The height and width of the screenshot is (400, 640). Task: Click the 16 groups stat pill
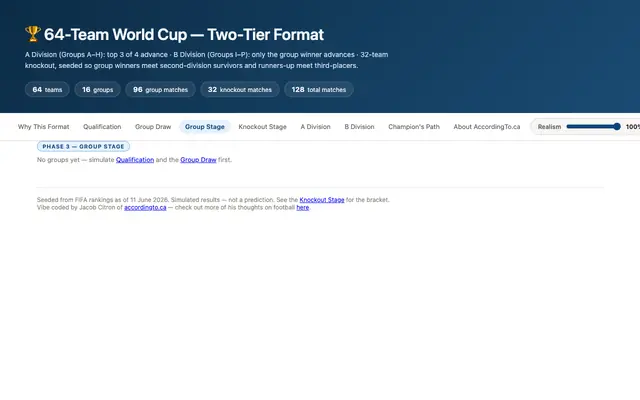tap(98, 89)
